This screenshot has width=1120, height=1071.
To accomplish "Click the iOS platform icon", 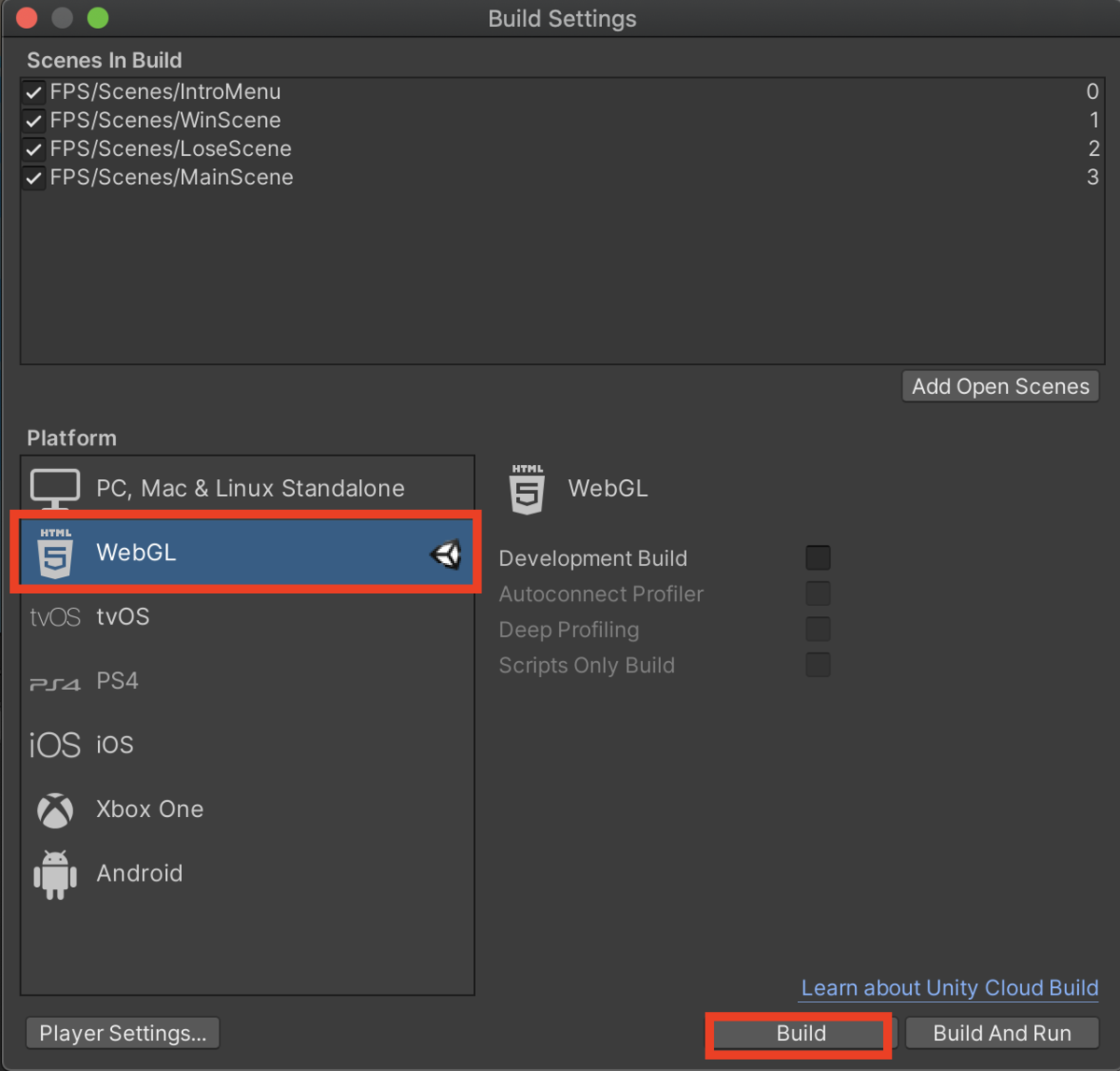I will (55, 745).
